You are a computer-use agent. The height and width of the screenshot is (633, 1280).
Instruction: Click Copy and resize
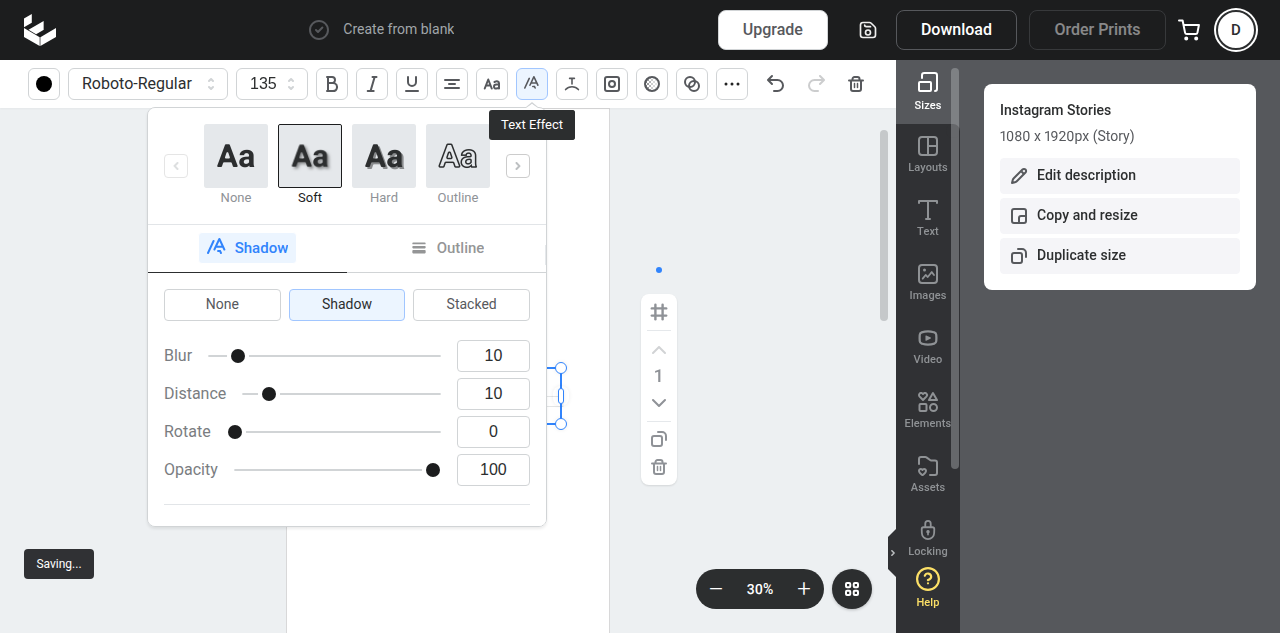(x=1120, y=216)
